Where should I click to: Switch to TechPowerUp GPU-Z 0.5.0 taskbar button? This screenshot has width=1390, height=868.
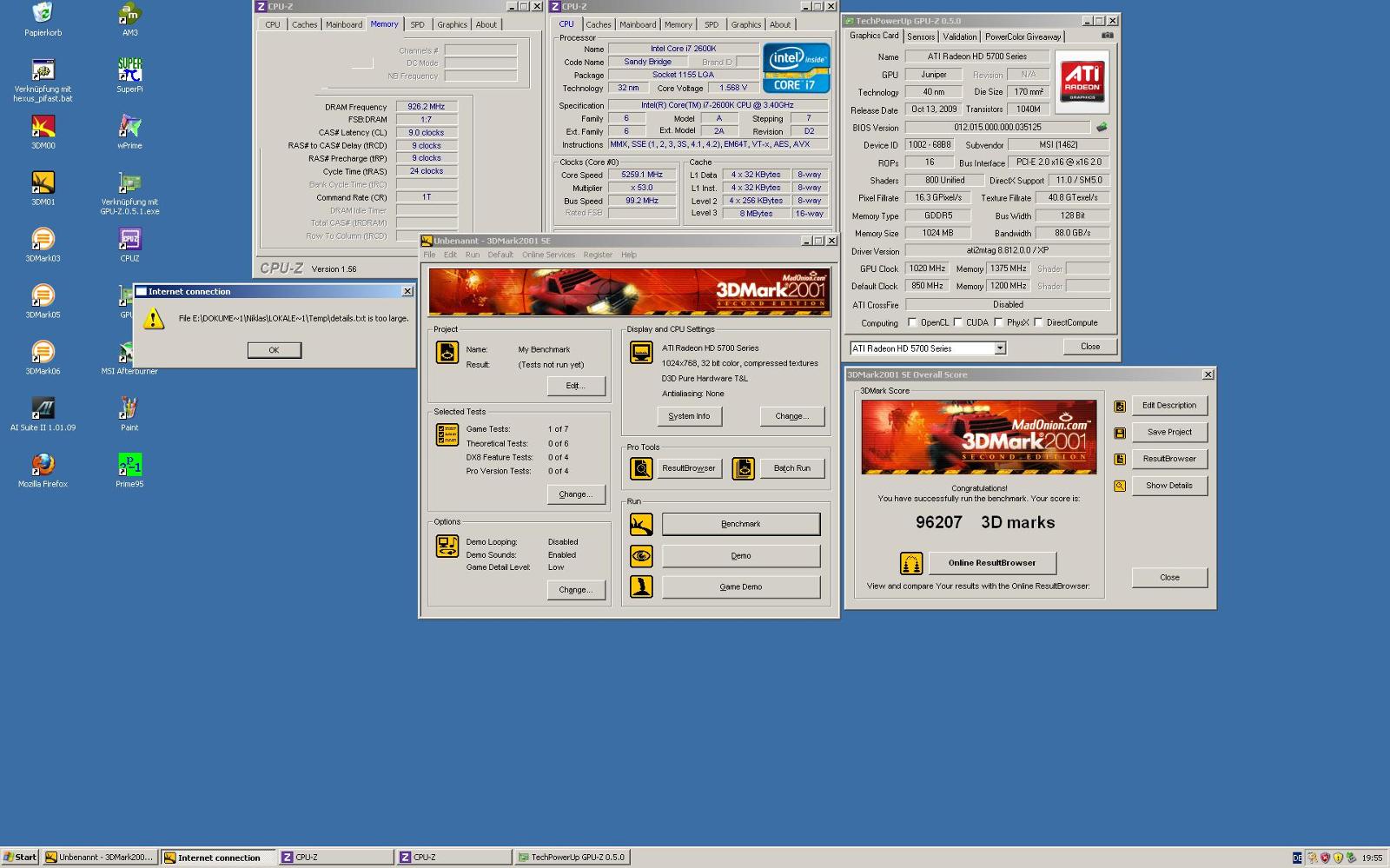coord(572,858)
